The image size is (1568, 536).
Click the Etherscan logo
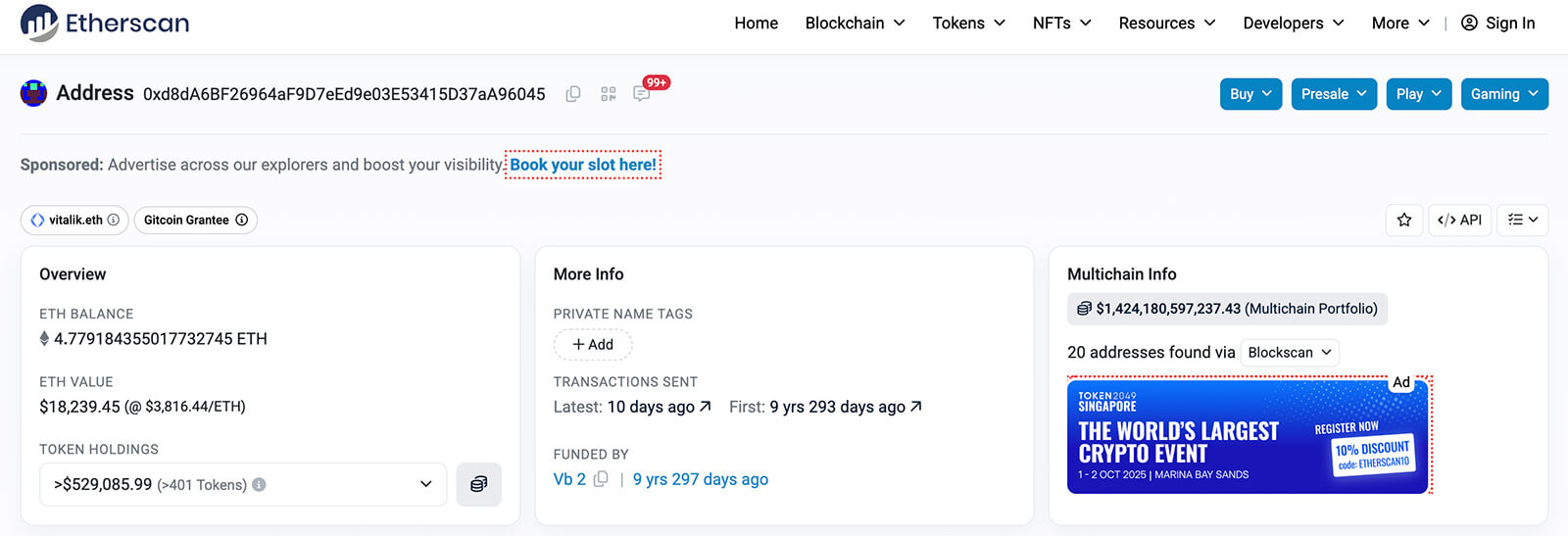(x=105, y=24)
